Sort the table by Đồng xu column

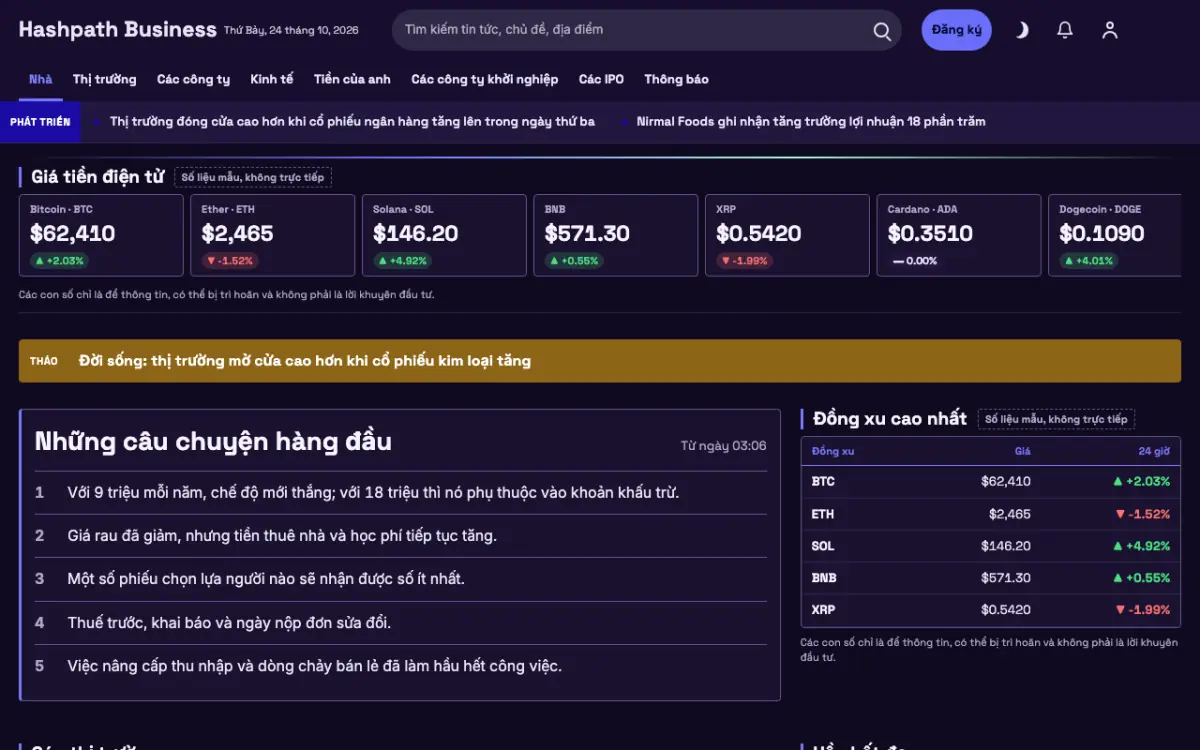click(833, 451)
